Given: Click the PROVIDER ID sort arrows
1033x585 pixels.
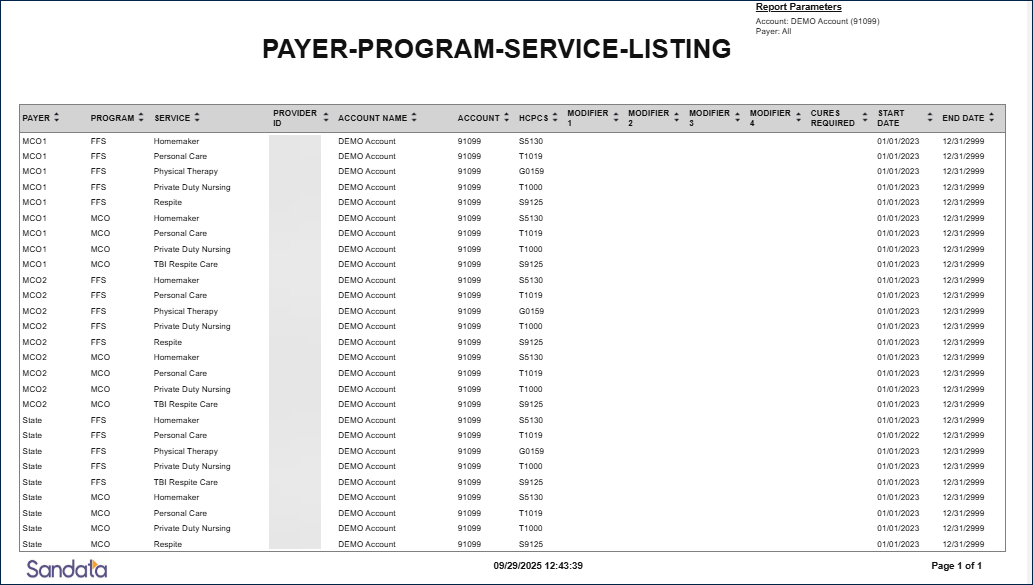Looking at the screenshot, I should (x=326, y=118).
